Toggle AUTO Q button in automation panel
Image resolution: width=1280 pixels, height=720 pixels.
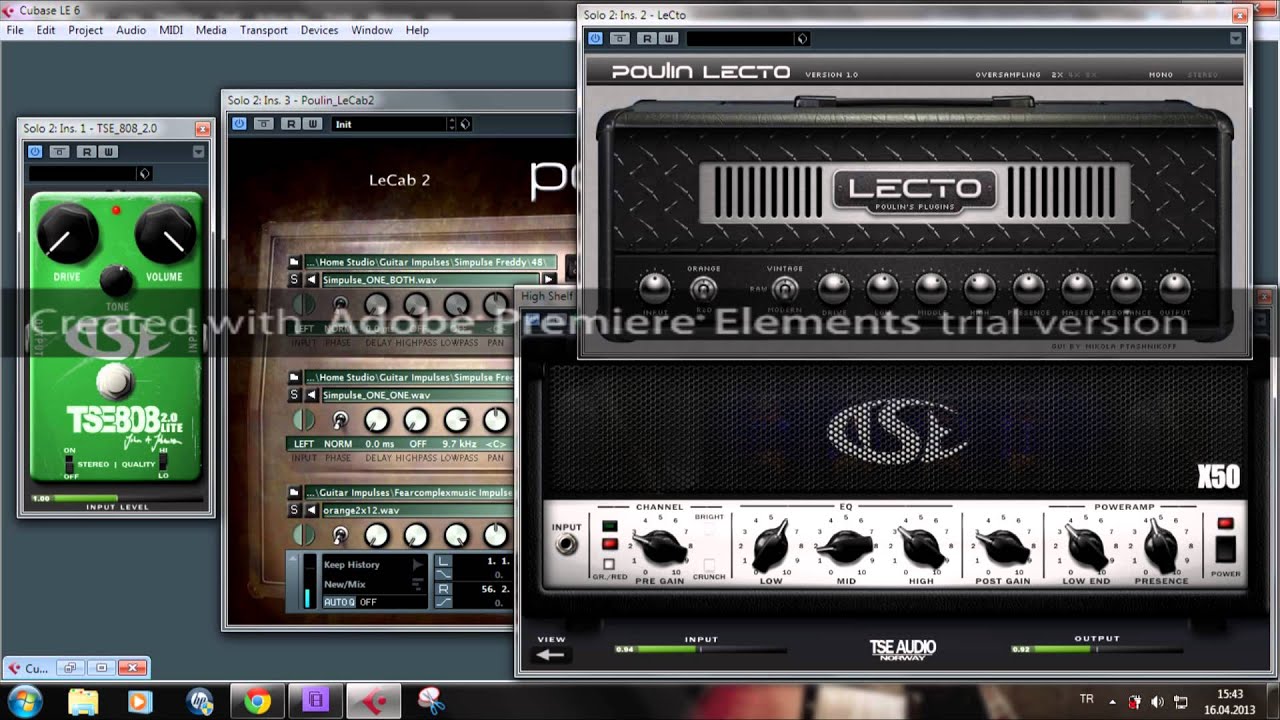point(339,602)
